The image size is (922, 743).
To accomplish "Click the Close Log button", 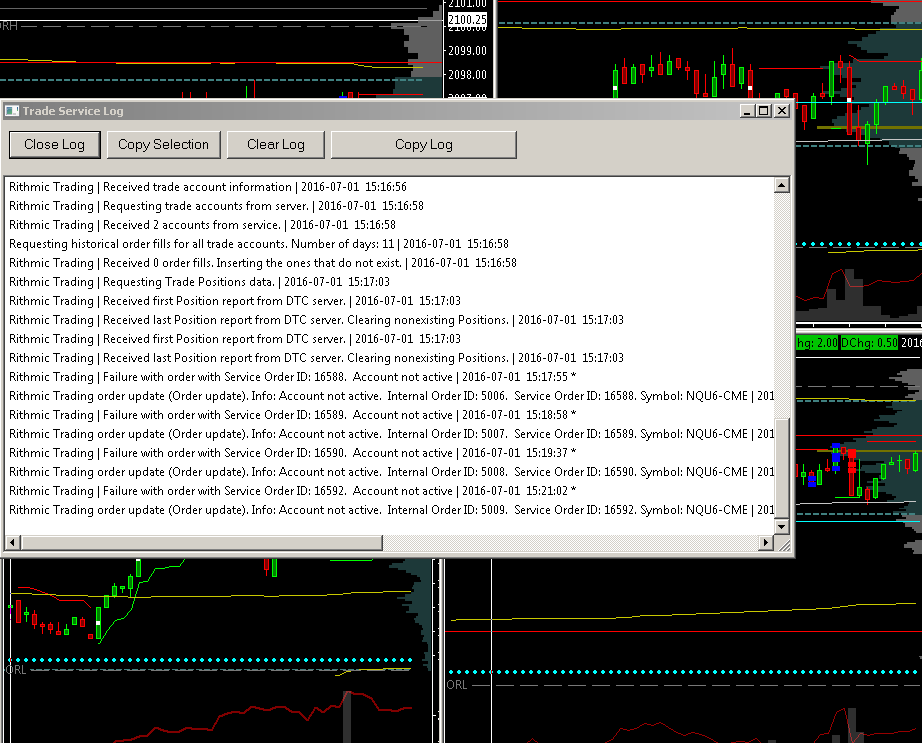I will point(55,145).
